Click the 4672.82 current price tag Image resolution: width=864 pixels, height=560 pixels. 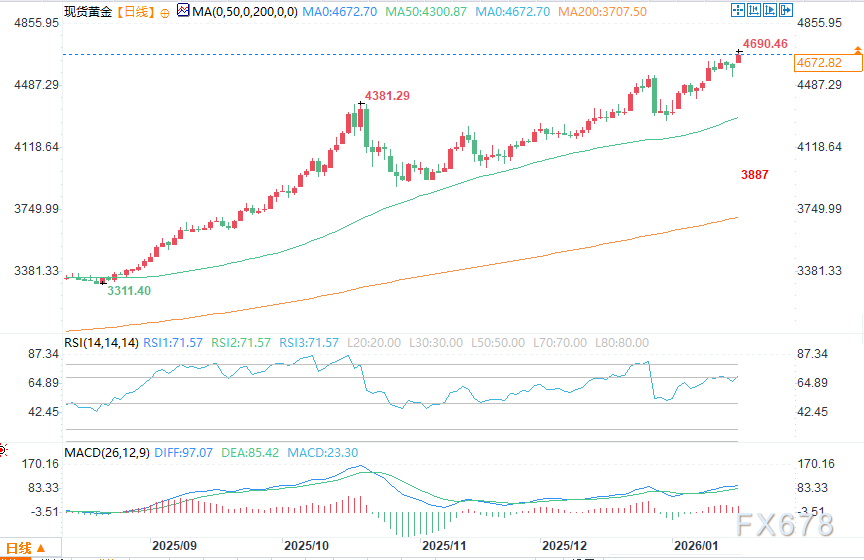point(818,63)
